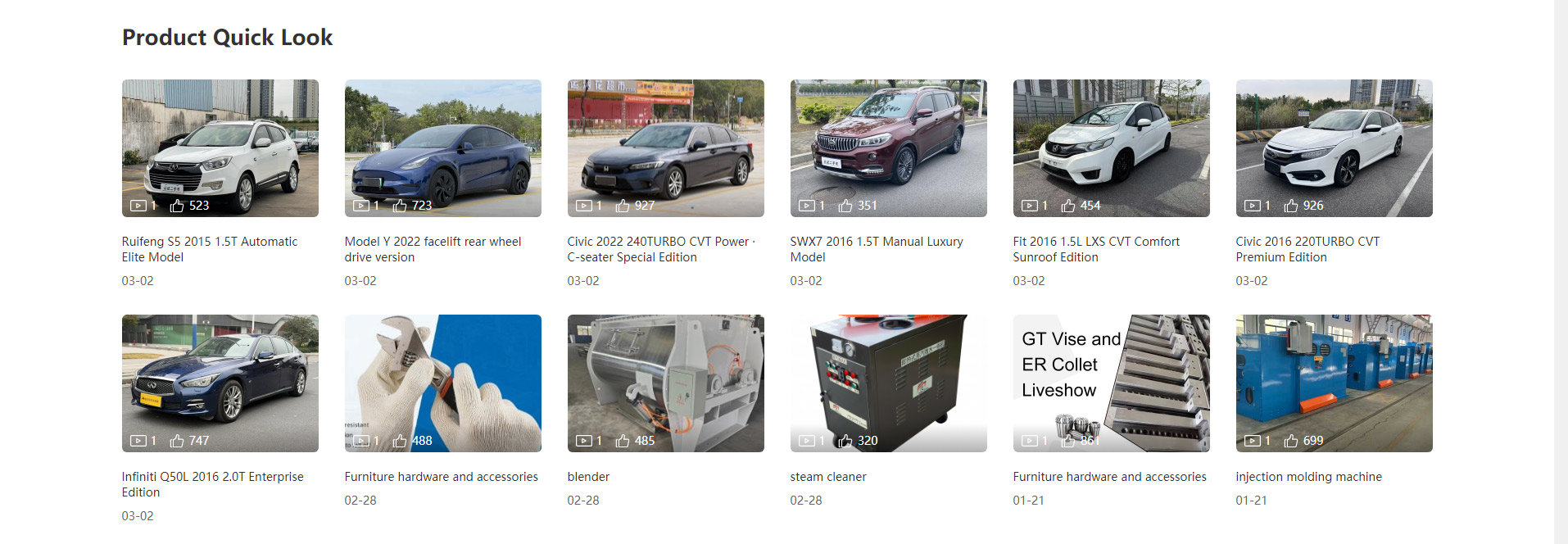Image resolution: width=1568 pixels, height=544 pixels.
Task: Click the page vertical scrollbar
Action: pyautogui.click(x=1561, y=272)
